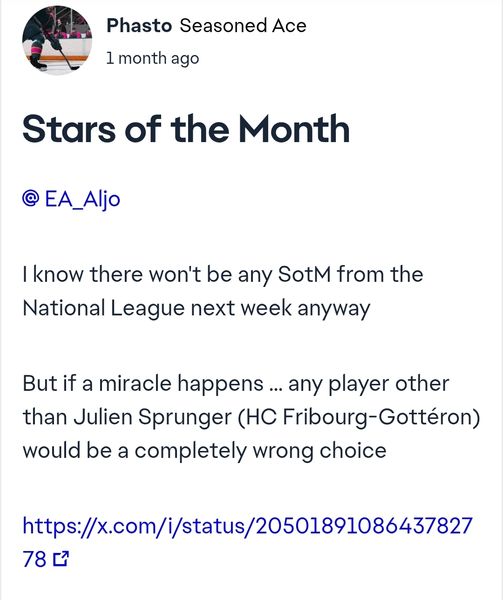Click the HC Fribourg-Gottéron team name
Viewport: 503px width, 600px height.
359,417
